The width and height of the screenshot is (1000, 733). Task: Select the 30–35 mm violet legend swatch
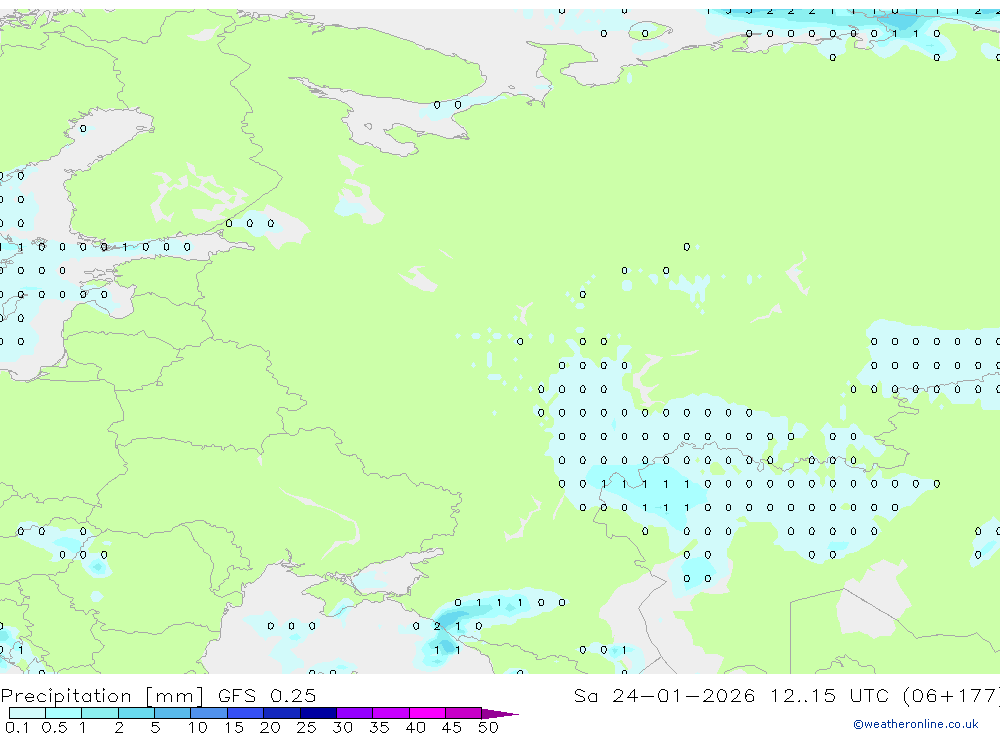[355, 713]
